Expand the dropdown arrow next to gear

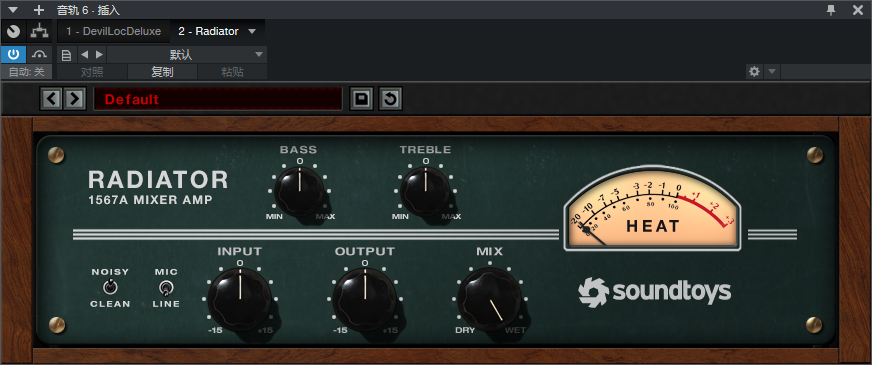pyautogui.click(x=772, y=71)
